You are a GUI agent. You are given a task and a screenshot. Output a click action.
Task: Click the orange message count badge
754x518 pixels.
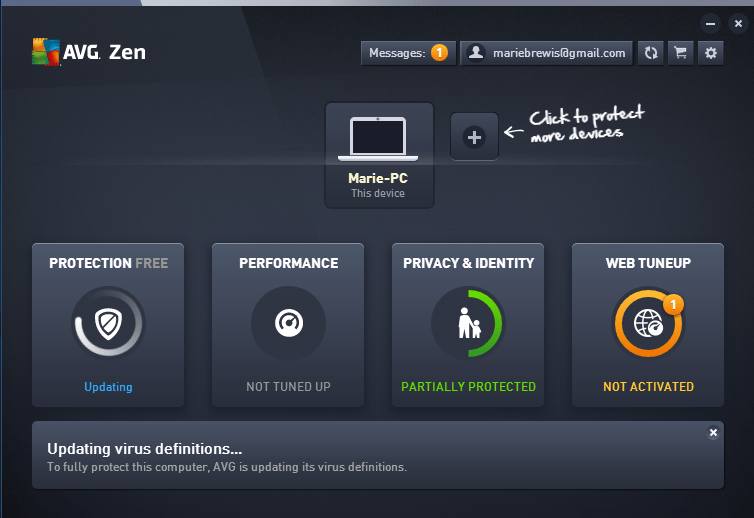(439, 53)
